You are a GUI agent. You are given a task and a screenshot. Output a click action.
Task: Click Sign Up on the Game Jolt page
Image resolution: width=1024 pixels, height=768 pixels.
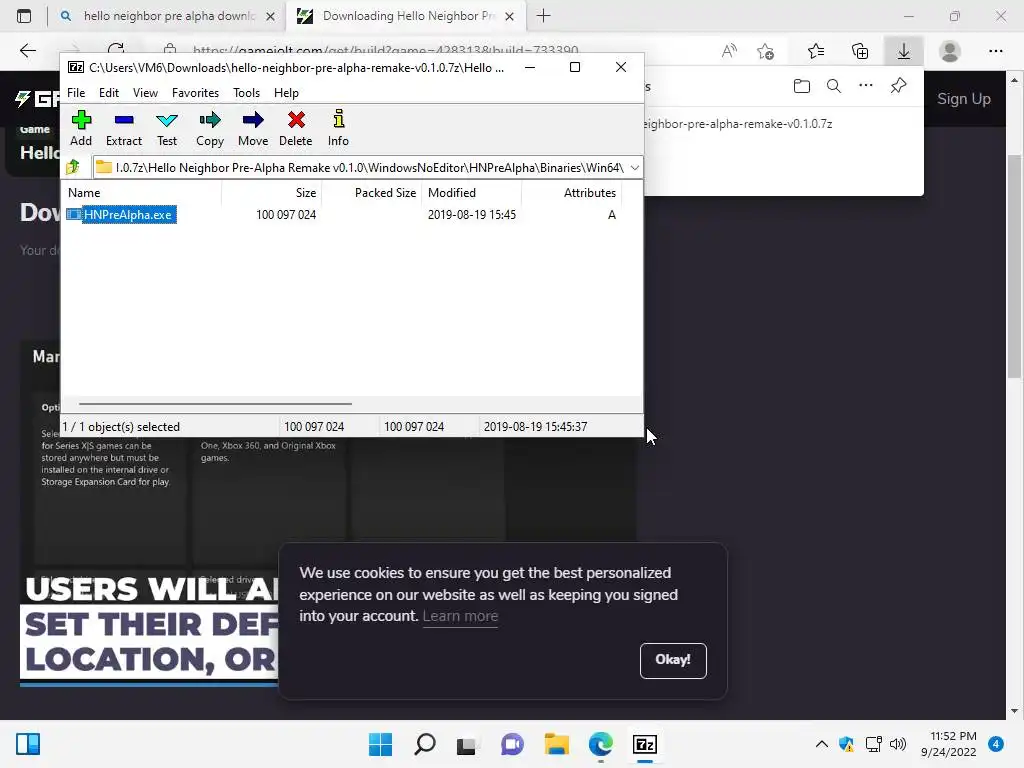tap(963, 99)
